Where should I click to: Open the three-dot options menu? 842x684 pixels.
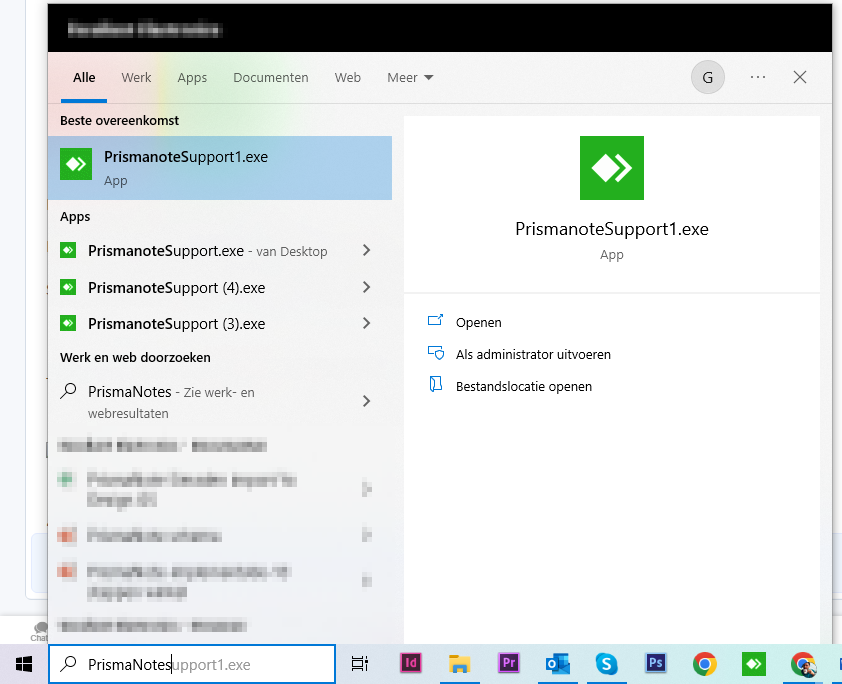click(x=758, y=77)
